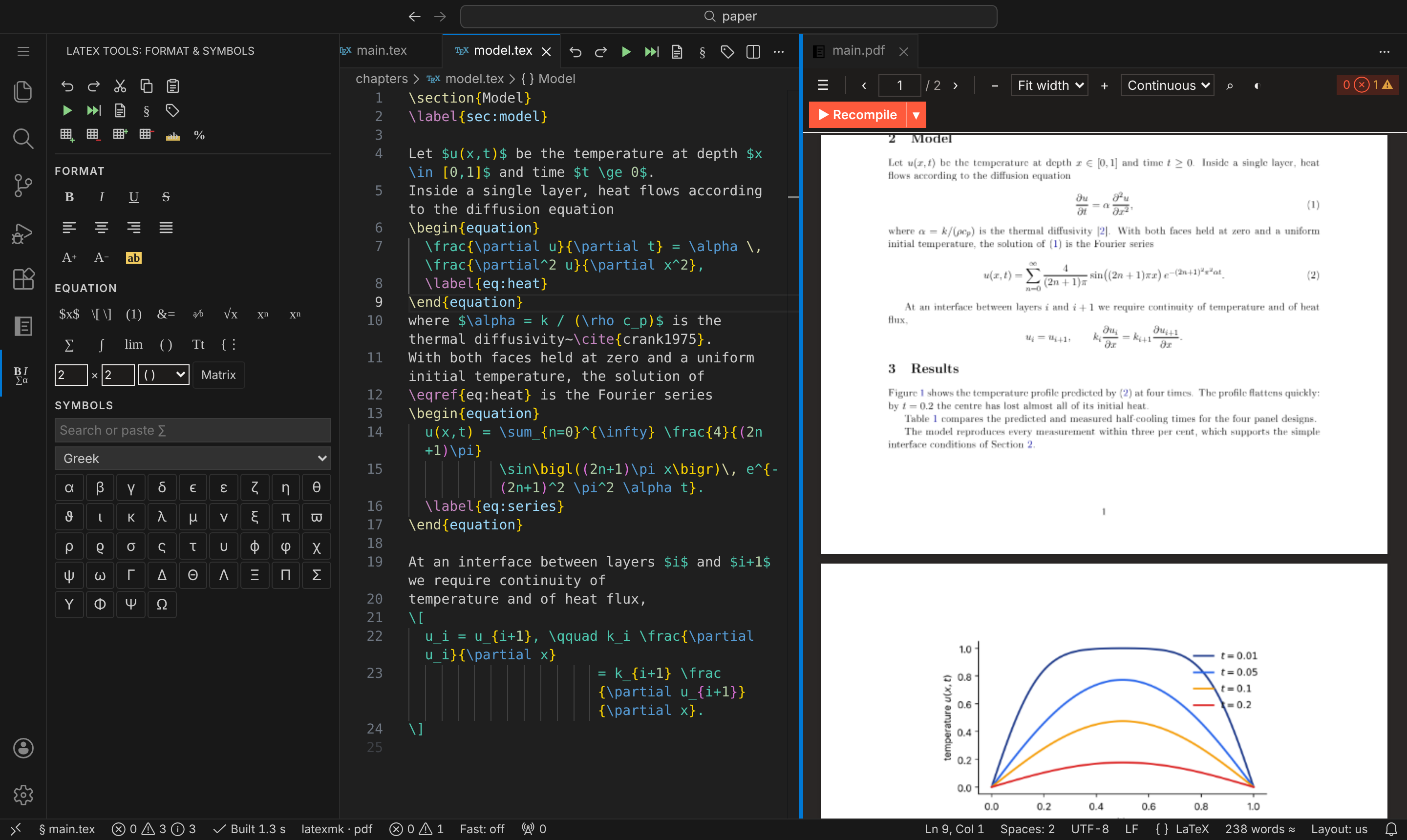Click Cut (scissors) in LaTeX Tools panel

pyautogui.click(x=120, y=86)
